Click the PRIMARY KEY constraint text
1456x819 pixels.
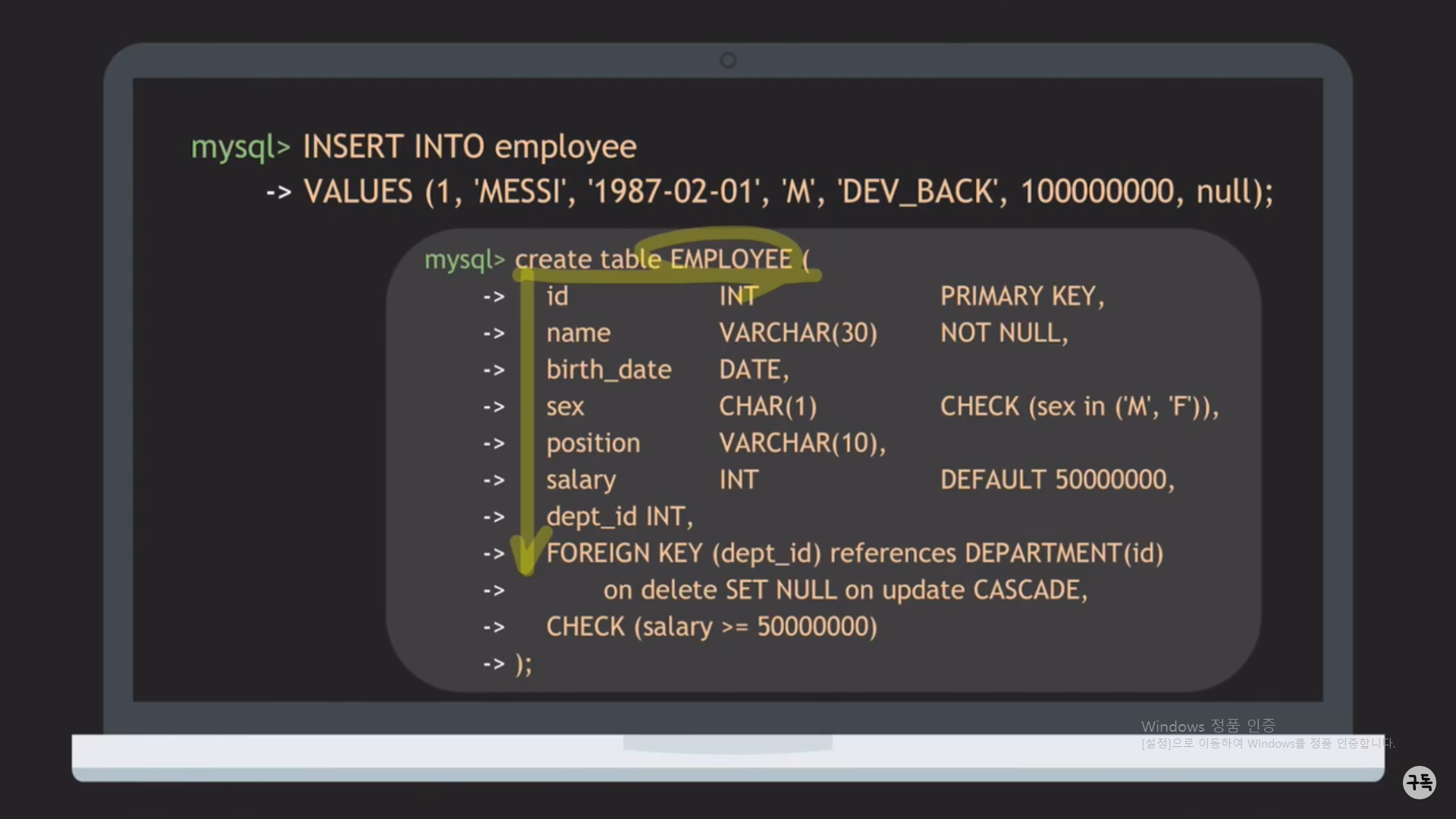(1021, 296)
